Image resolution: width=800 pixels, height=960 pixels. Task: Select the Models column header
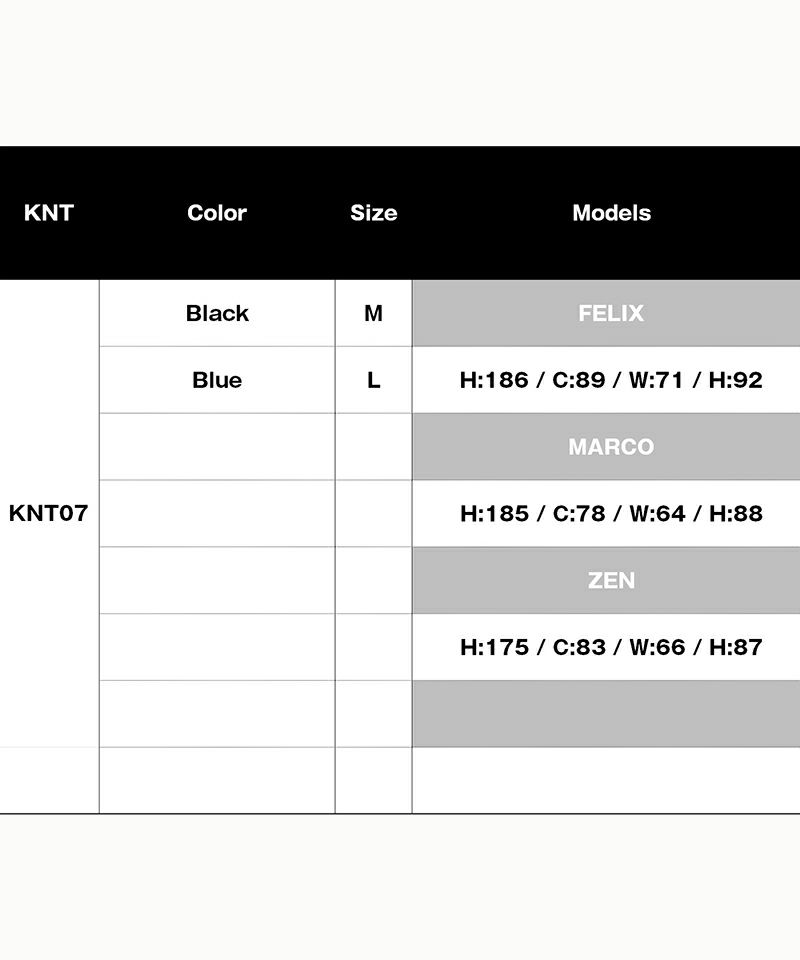click(x=611, y=213)
